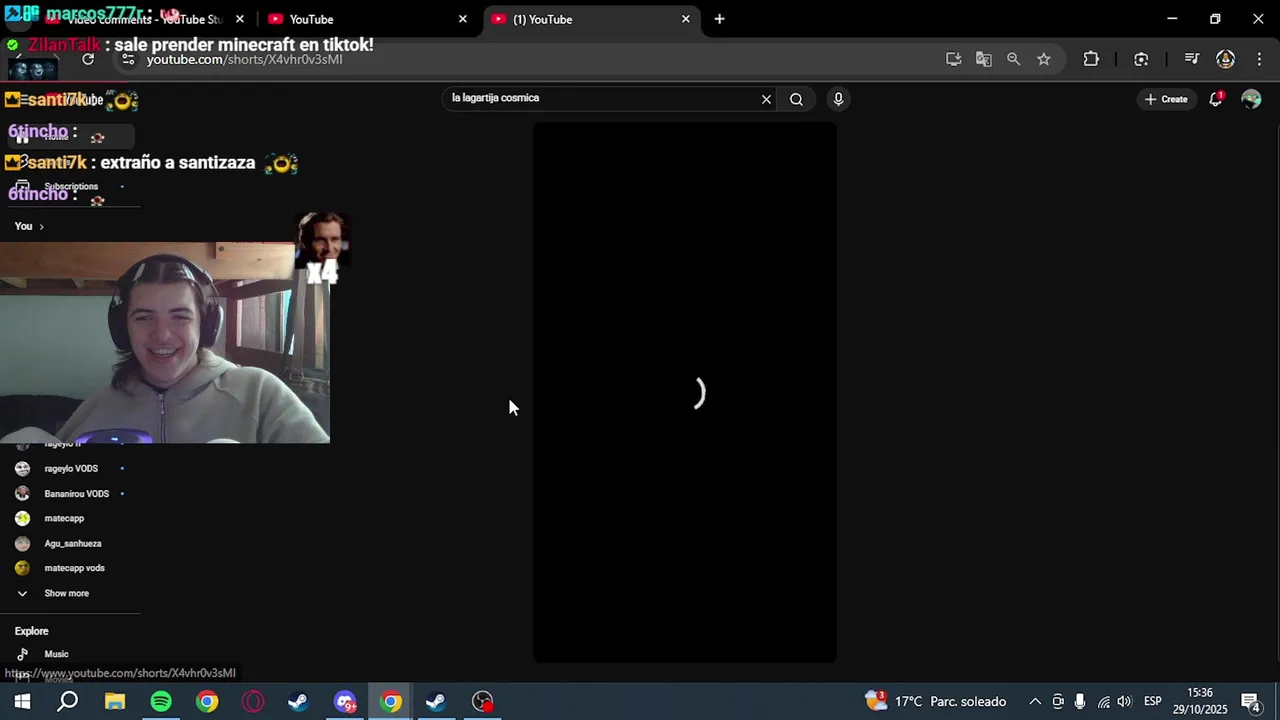1280x720 pixels.
Task: Click the browser address bar URL
Action: tap(244, 60)
